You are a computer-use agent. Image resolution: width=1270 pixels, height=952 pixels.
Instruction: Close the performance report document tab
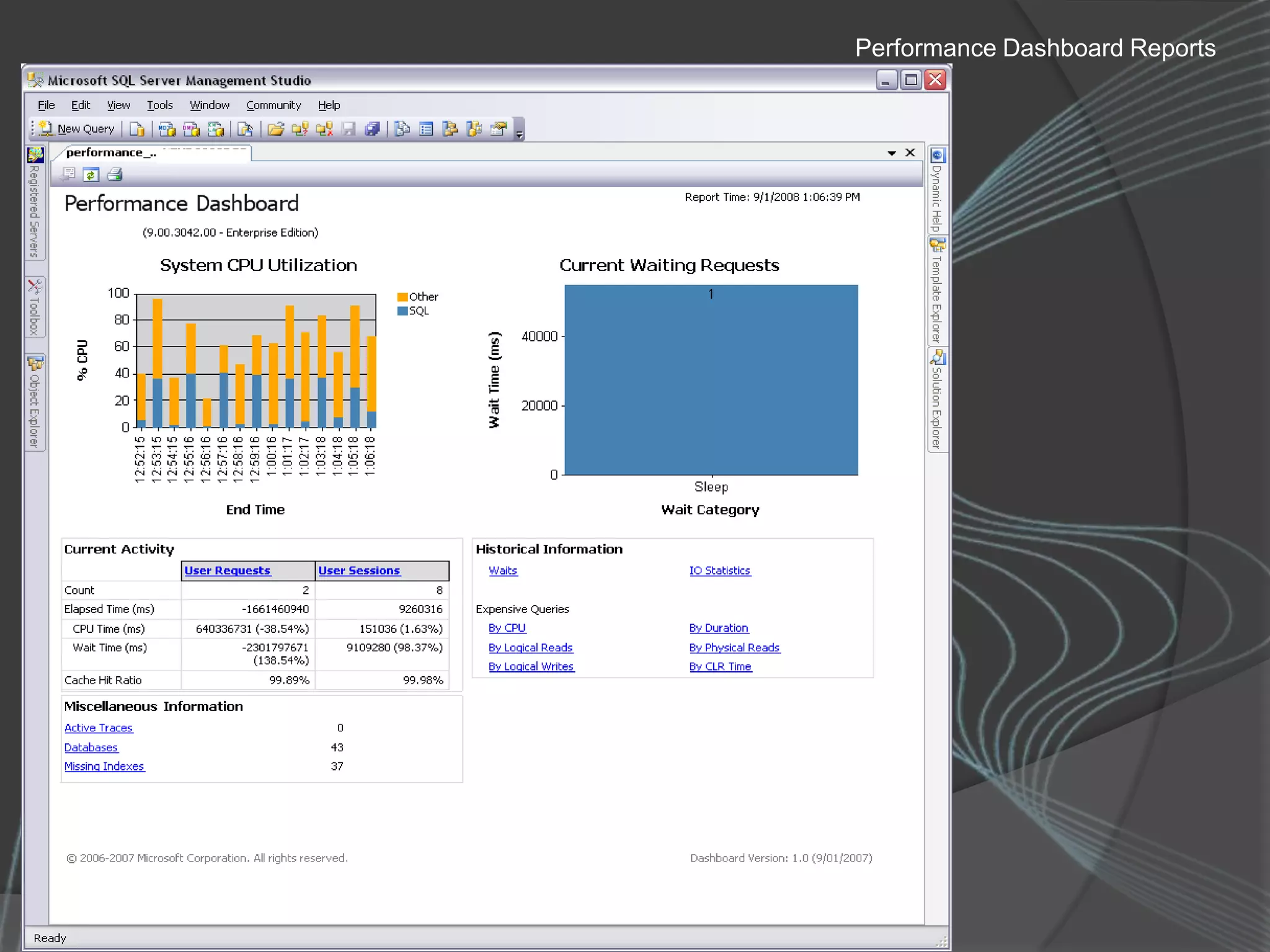[x=910, y=152]
